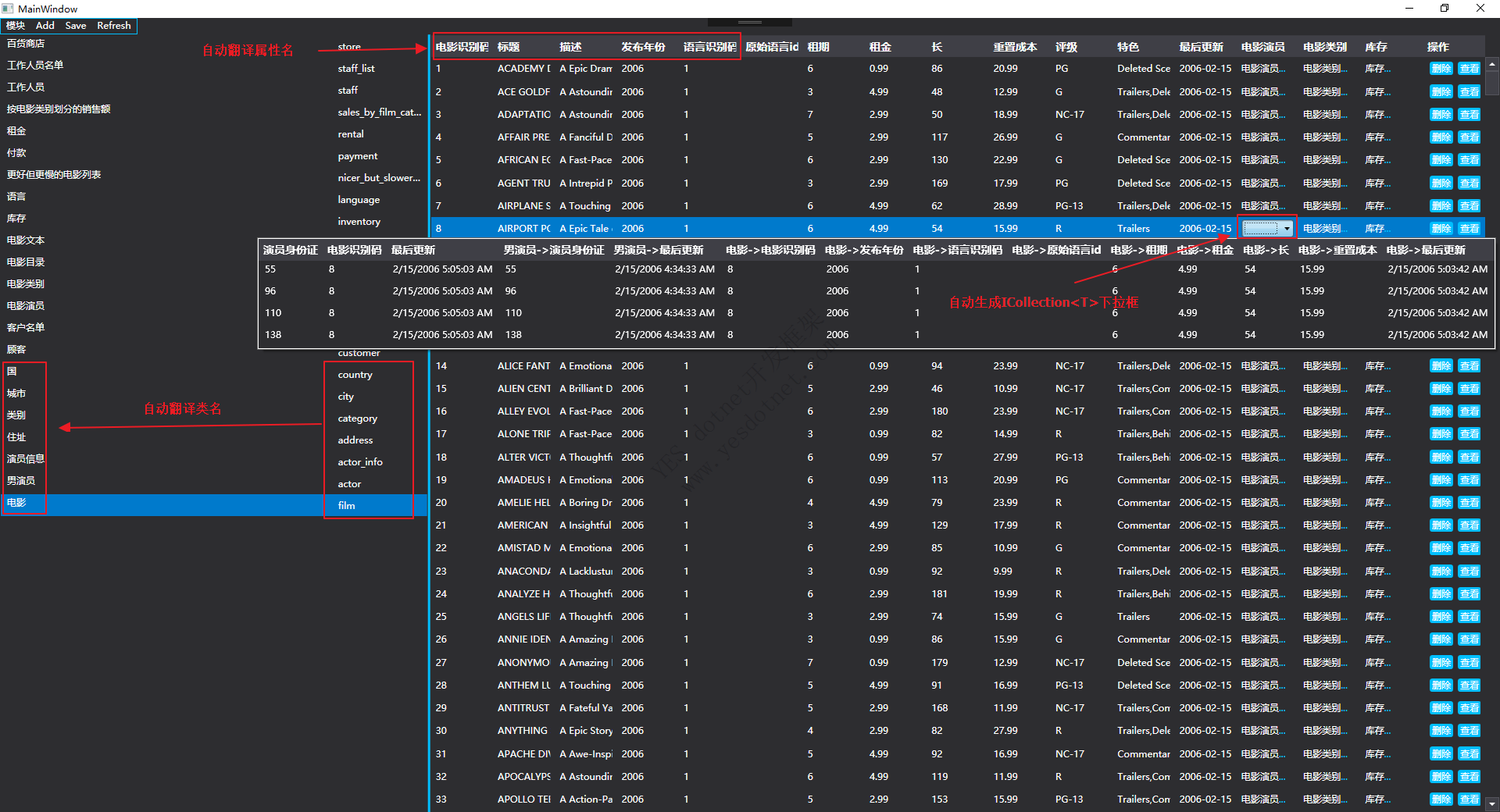Screen dimensions: 1500x812
Task: Click the 最后更新 column header
Action: coord(1201,48)
